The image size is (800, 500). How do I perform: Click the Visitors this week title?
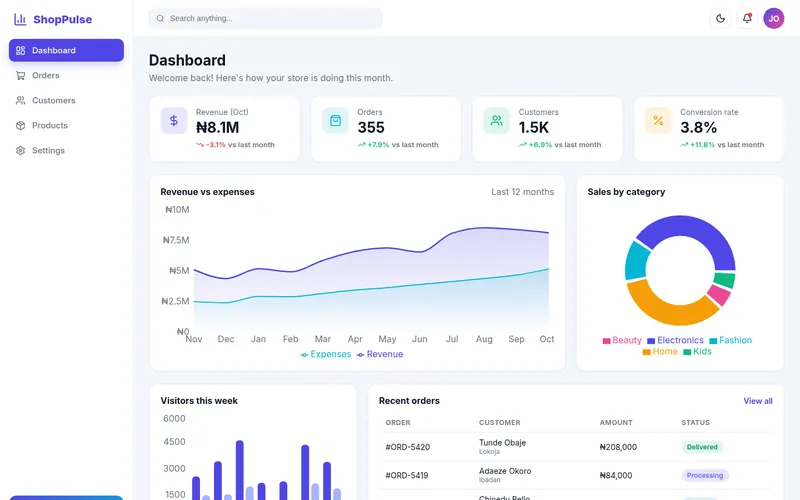pos(199,401)
